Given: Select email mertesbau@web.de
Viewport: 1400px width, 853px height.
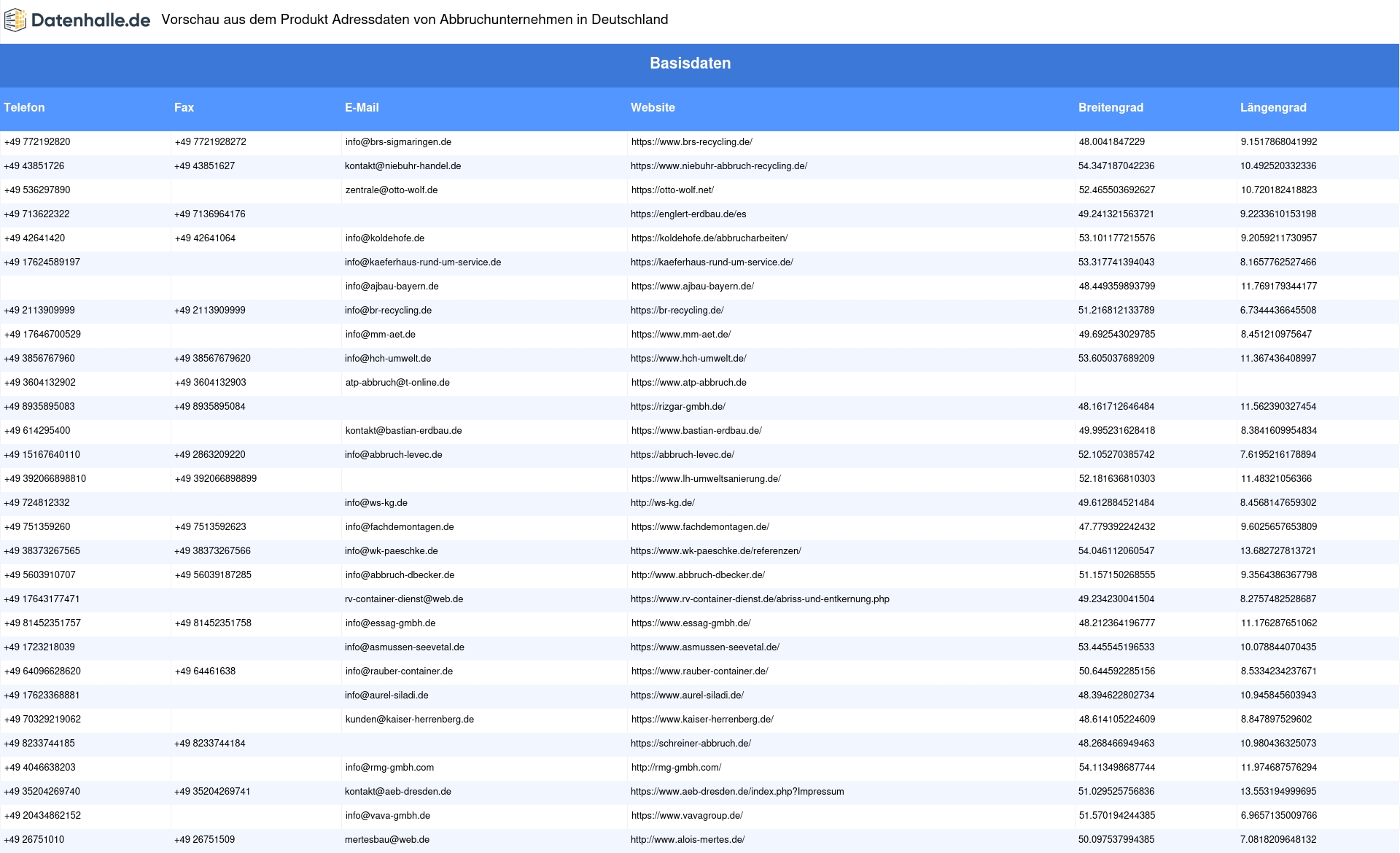Looking at the screenshot, I should point(387,840).
